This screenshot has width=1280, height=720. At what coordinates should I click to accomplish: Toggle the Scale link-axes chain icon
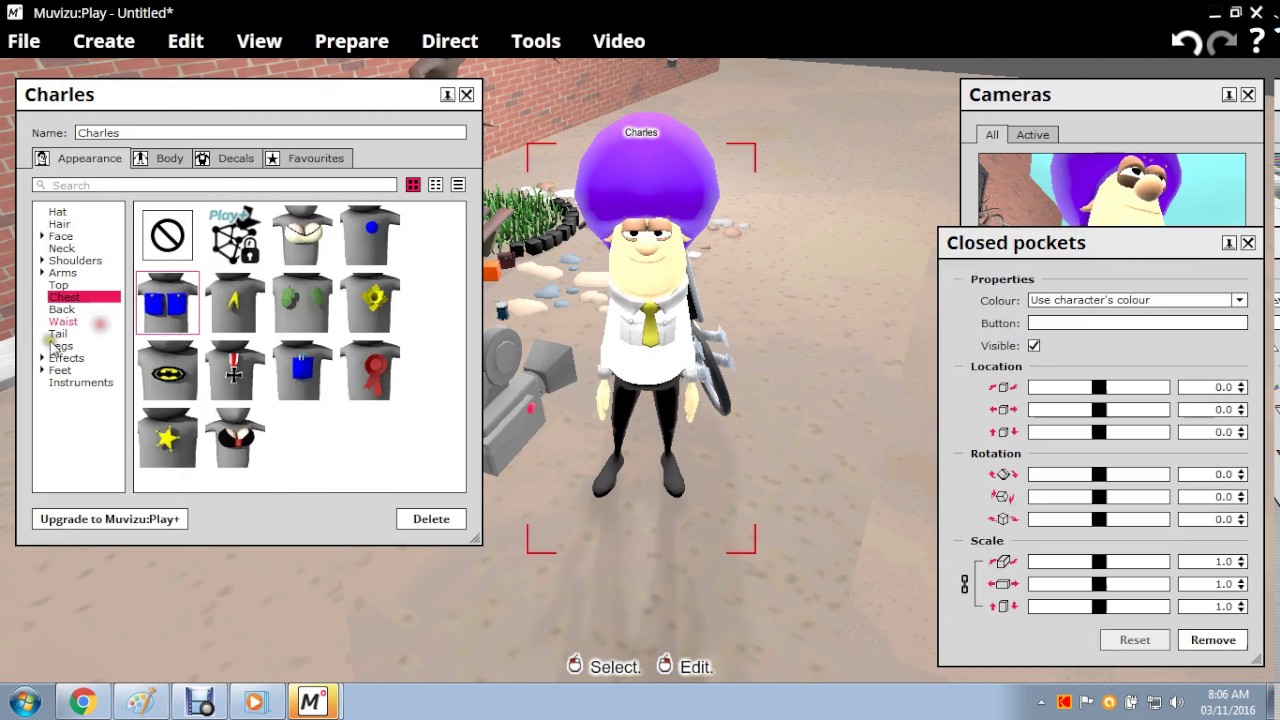pos(965,584)
